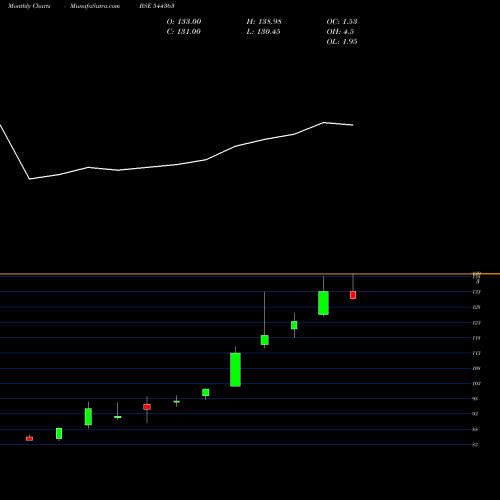This screenshot has height=500, width=500.
Task: Click the '88' price axis label
Action: [x=476, y=429]
